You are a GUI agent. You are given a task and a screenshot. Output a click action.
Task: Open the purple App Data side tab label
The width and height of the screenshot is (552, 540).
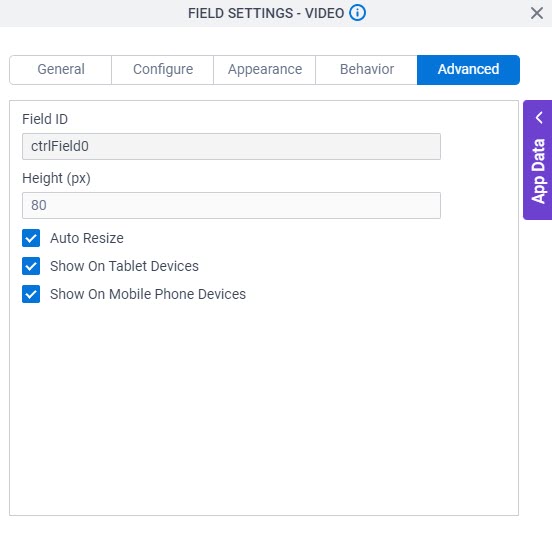pos(538,171)
